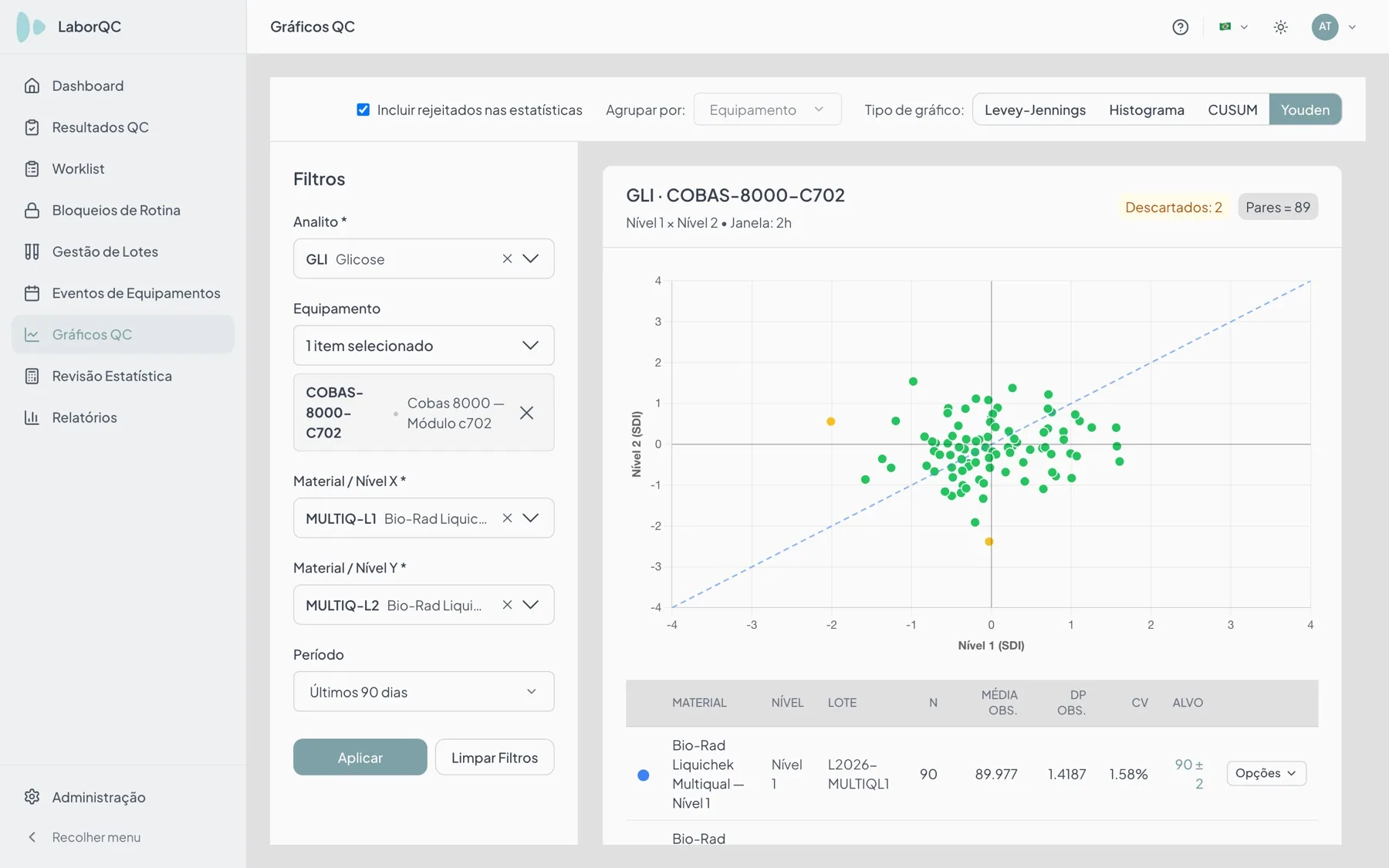
Task: Open the Relatórios bar chart icon
Action: pos(32,417)
